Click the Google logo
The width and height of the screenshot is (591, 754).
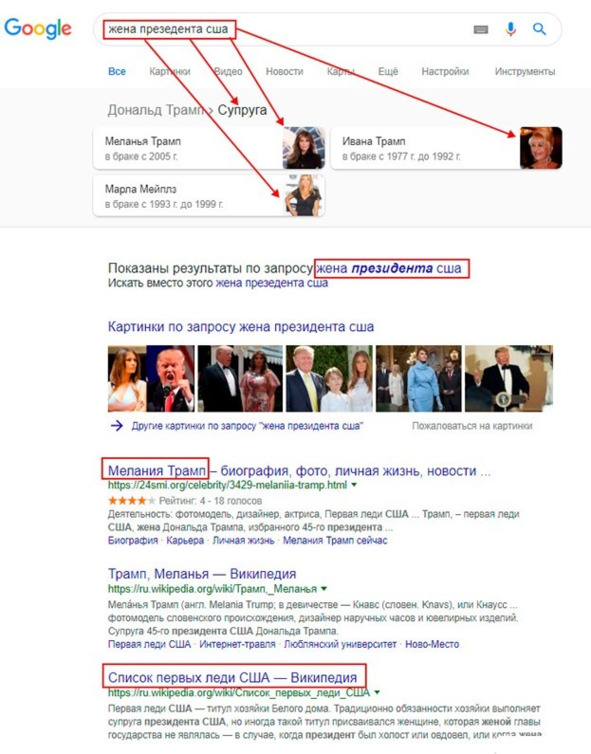pos(38,29)
